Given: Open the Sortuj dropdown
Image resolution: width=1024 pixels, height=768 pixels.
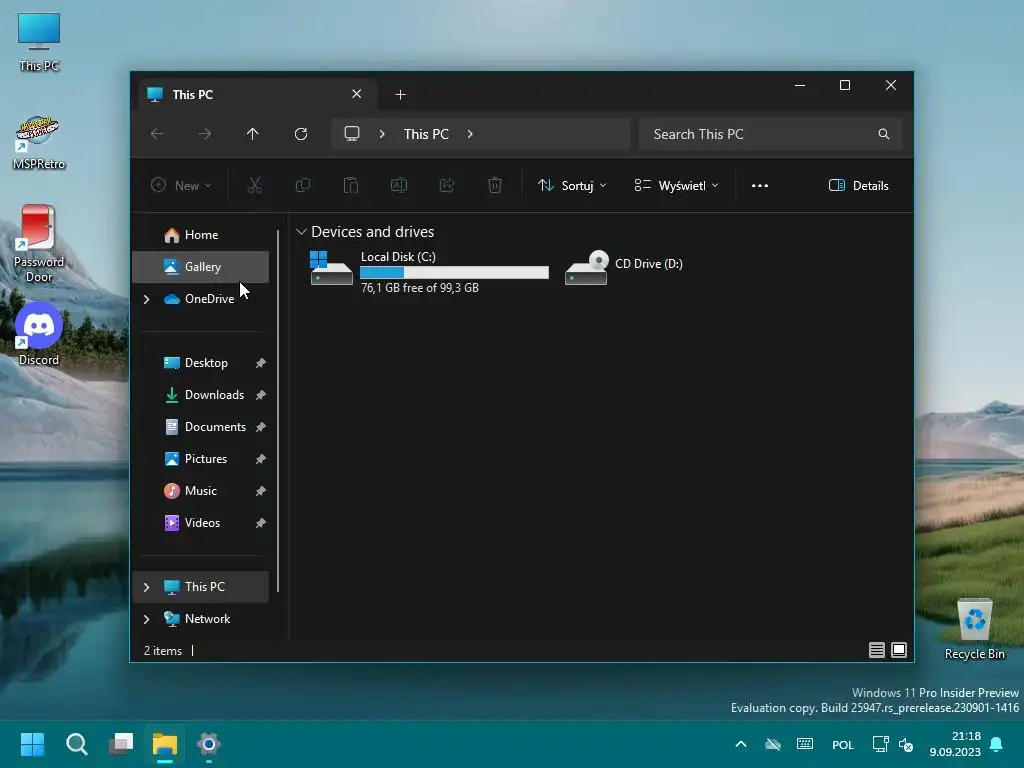Looking at the screenshot, I should [x=572, y=185].
